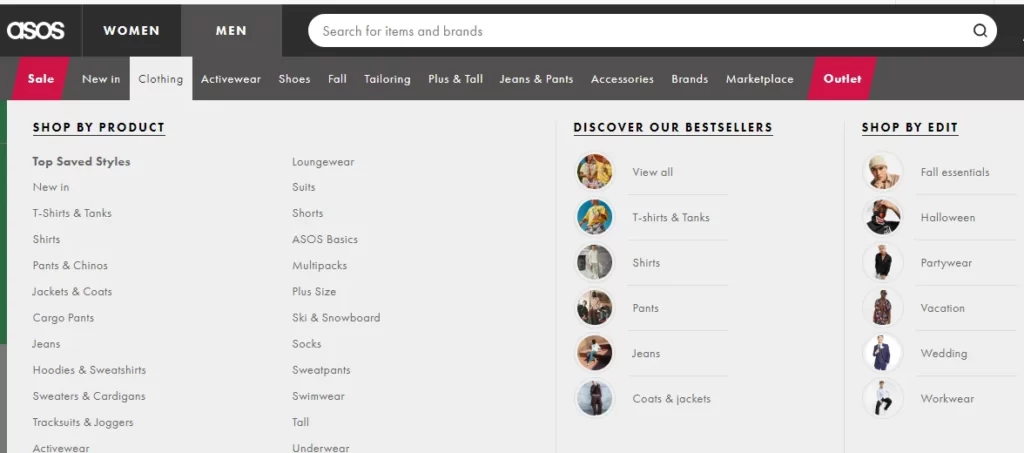This screenshot has height=453, width=1024.
Task: Browse Plus Size
Action: click(314, 292)
